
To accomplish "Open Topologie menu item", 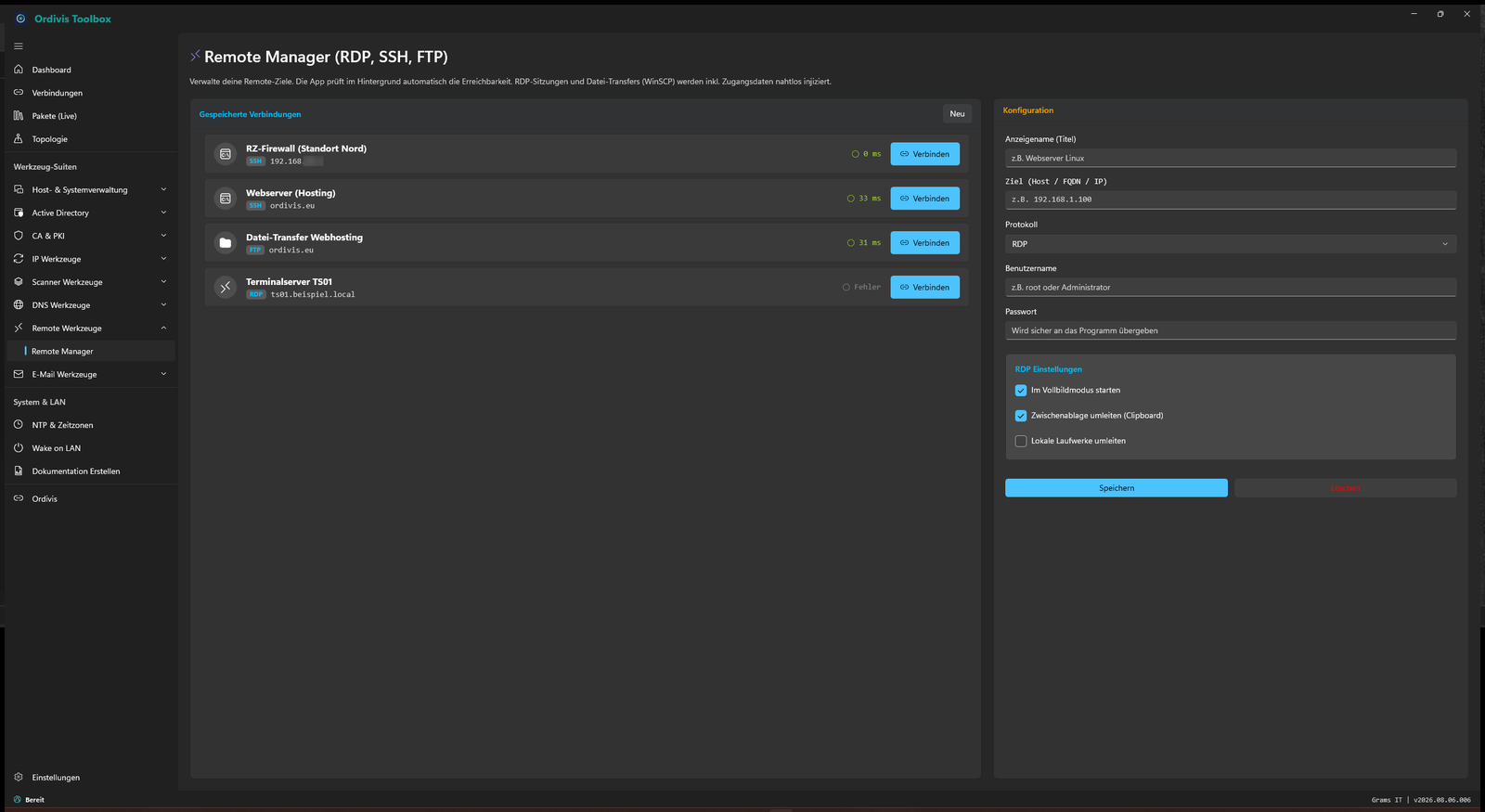I will pyautogui.click(x=91, y=139).
